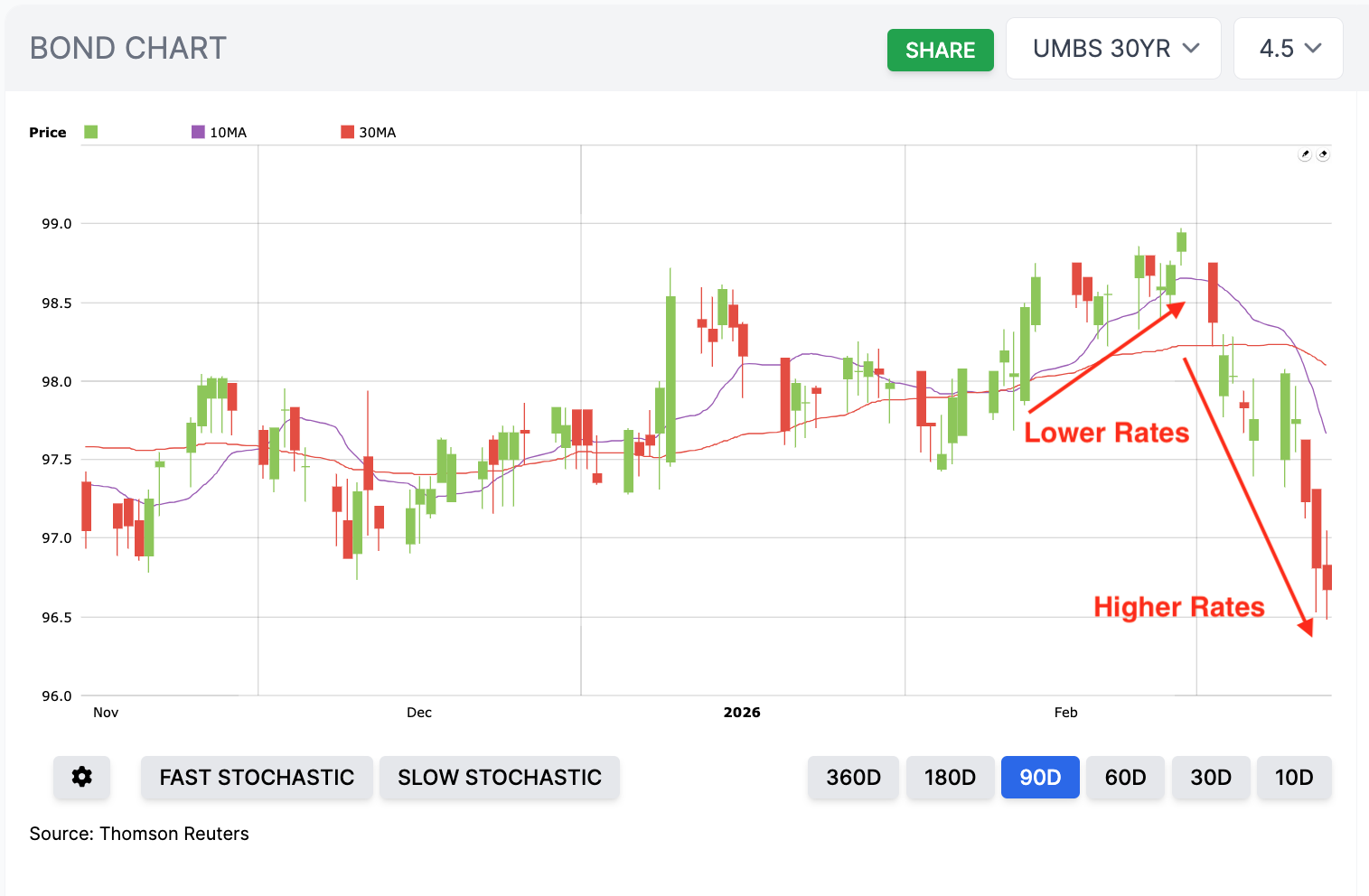Toggle 10MA via purple legend swatch

tap(198, 132)
